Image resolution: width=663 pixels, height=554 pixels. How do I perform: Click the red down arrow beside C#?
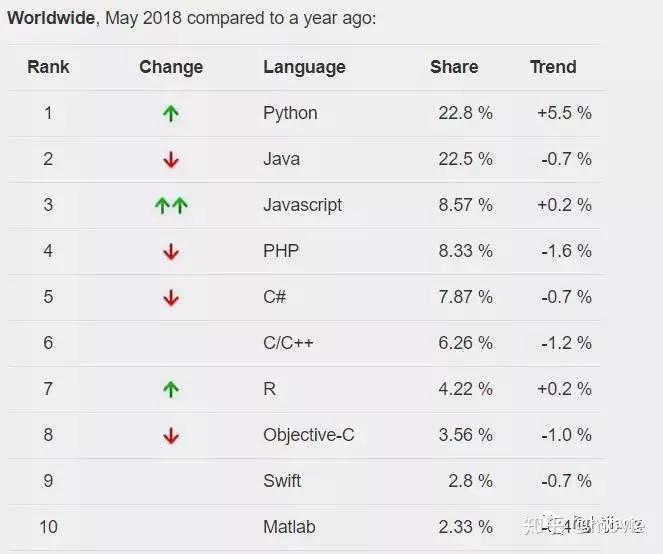(171, 298)
